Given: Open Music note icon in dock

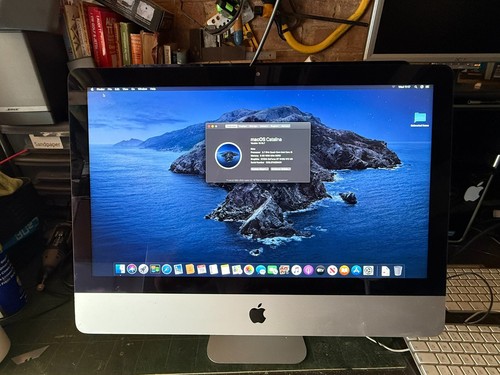Looking at the screenshot, I should [296, 269].
